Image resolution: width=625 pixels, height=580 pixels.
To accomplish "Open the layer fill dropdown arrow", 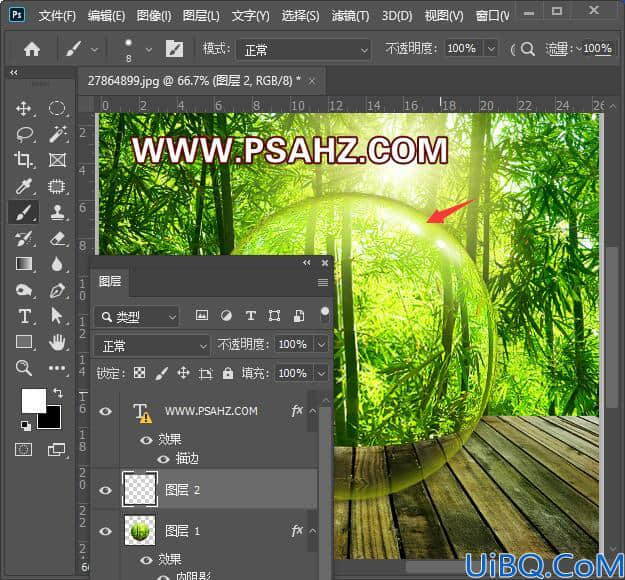I will click(x=321, y=374).
